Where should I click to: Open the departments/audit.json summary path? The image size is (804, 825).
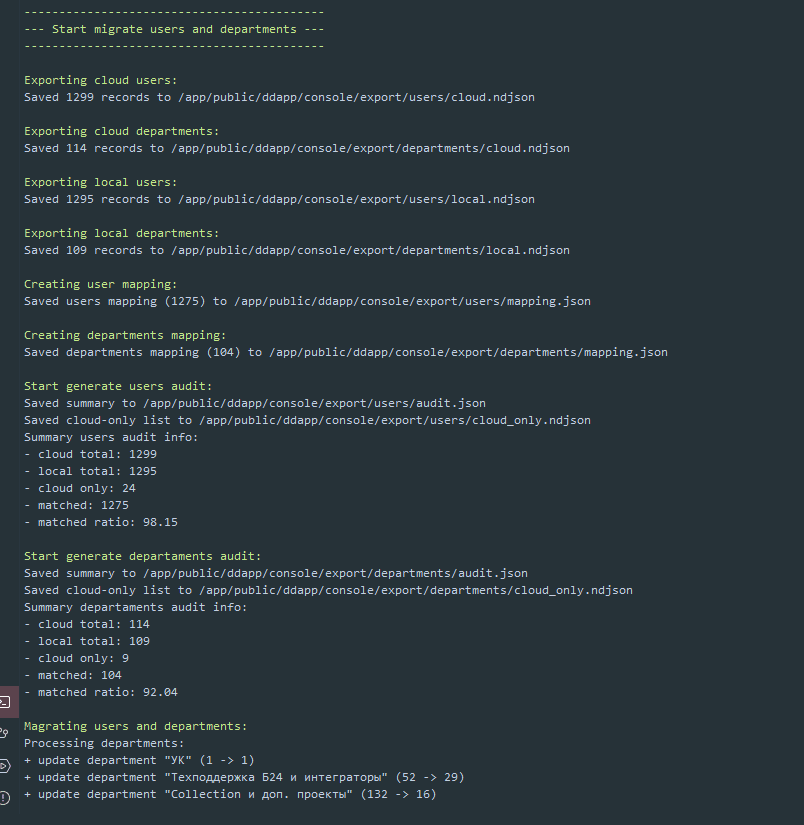[x=336, y=573]
